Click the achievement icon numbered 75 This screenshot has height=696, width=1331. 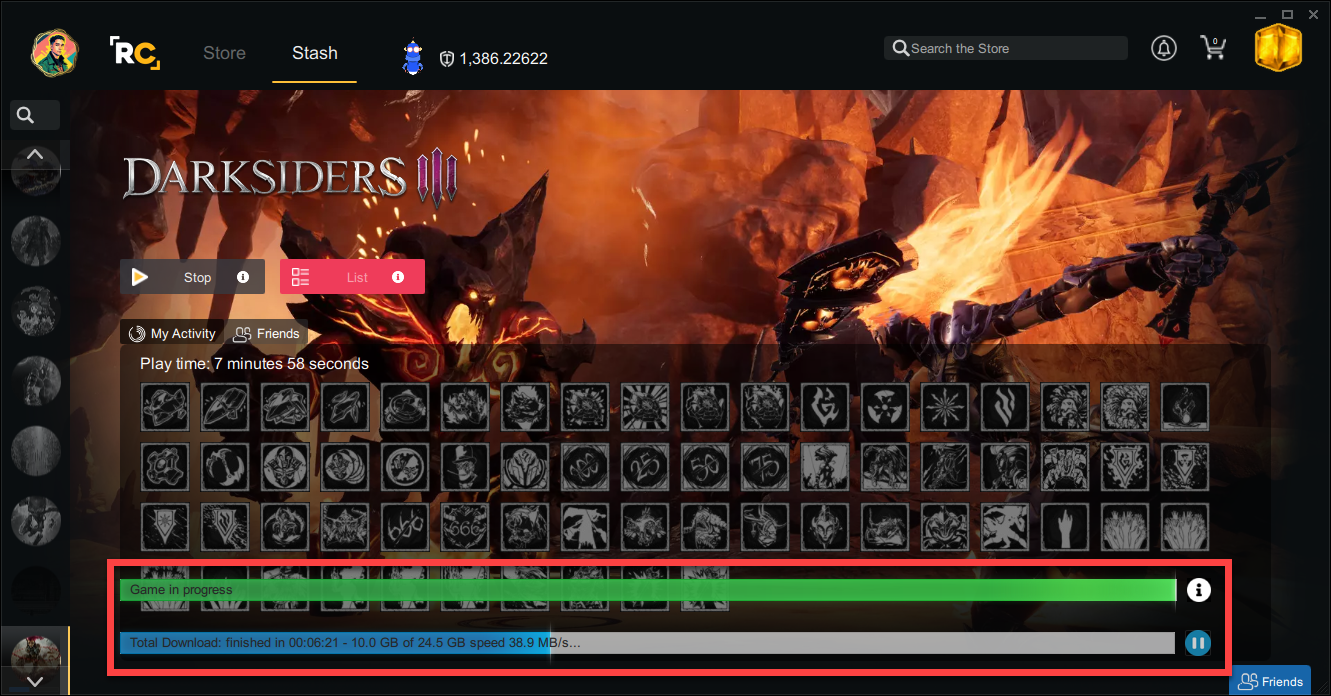tap(765, 467)
